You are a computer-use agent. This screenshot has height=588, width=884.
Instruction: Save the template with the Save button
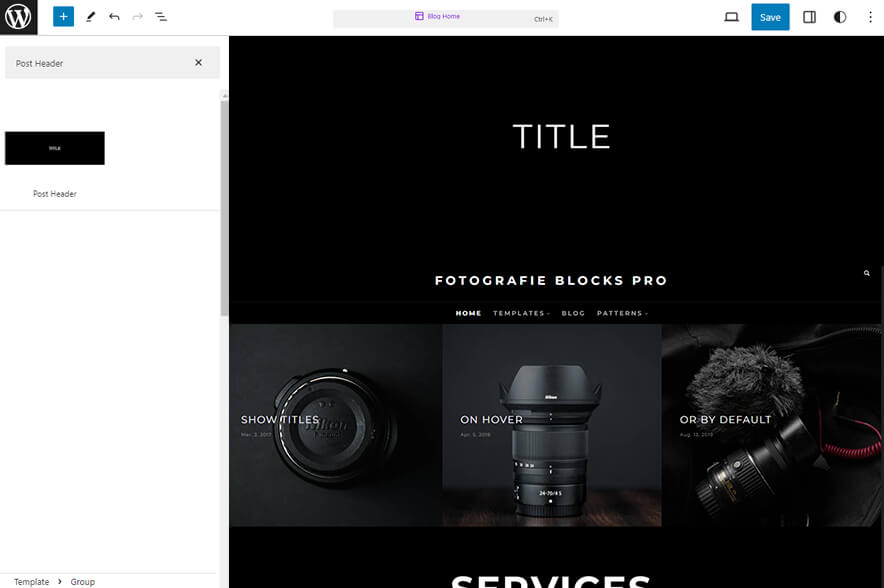pos(770,17)
